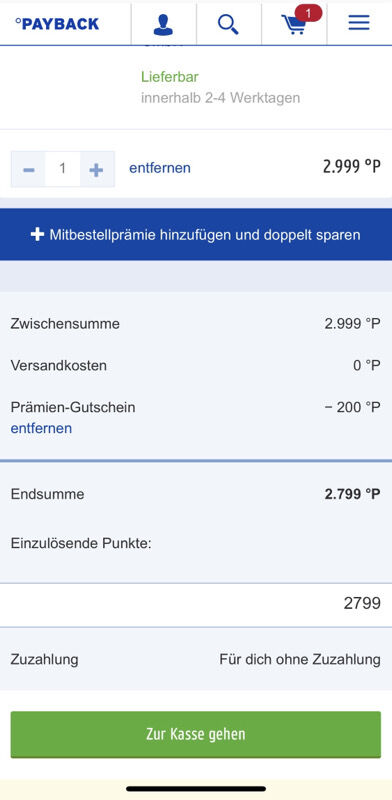Go to checkout with Zur Kasse gehen
The width and height of the screenshot is (392, 800).
click(x=196, y=734)
